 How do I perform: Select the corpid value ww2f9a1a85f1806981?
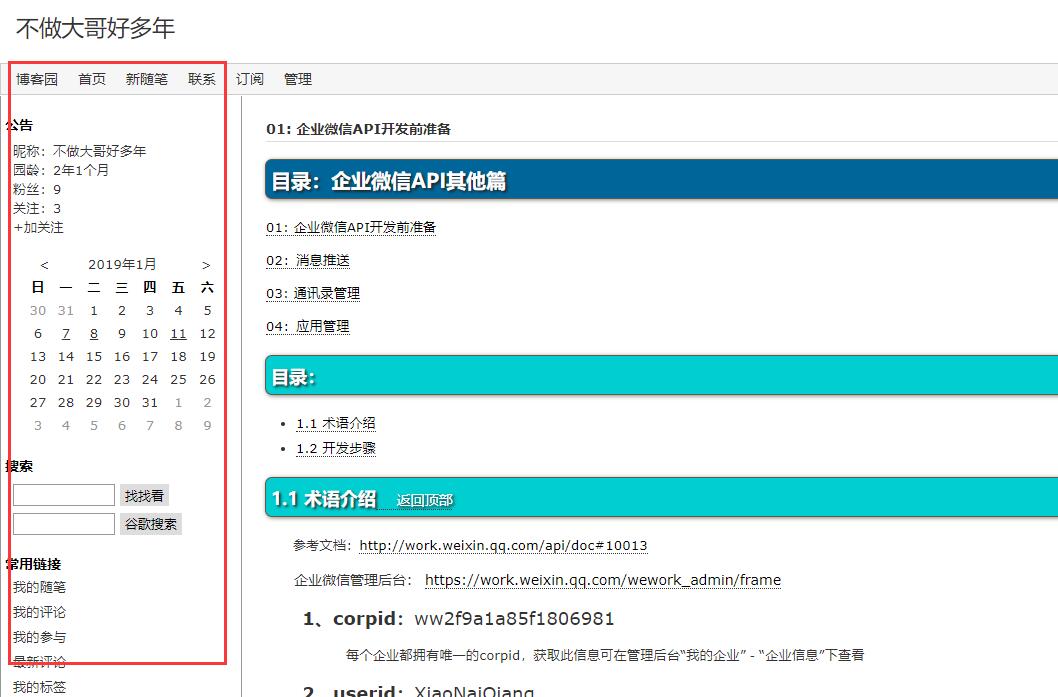point(514,619)
